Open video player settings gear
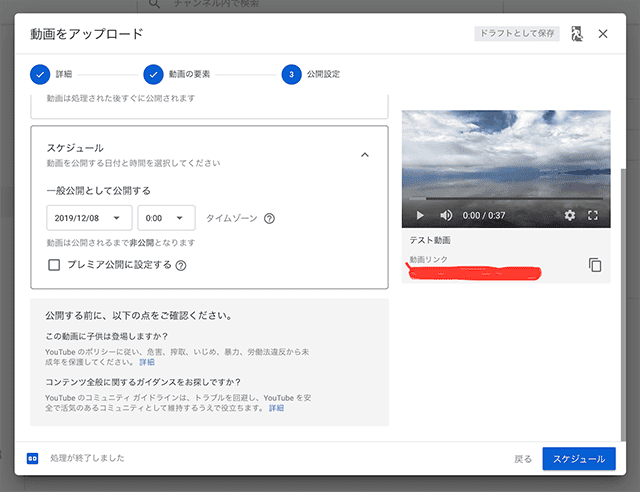The height and width of the screenshot is (492, 640). 570,215
